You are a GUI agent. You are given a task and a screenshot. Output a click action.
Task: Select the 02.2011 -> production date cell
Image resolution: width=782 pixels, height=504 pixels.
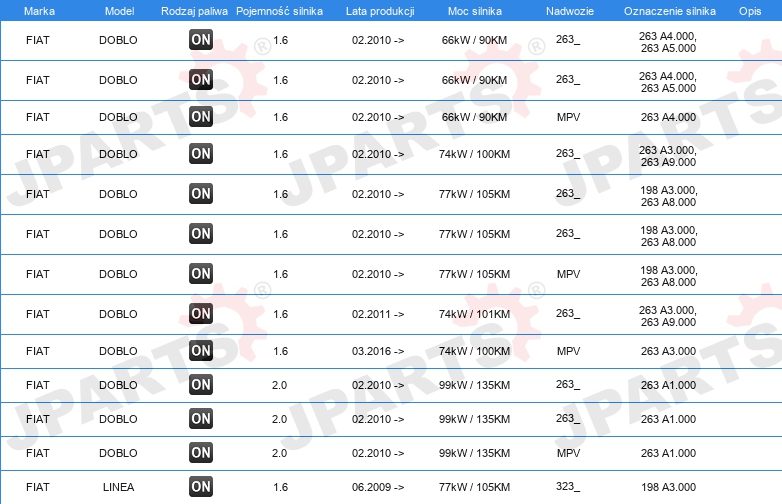click(x=378, y=314)
